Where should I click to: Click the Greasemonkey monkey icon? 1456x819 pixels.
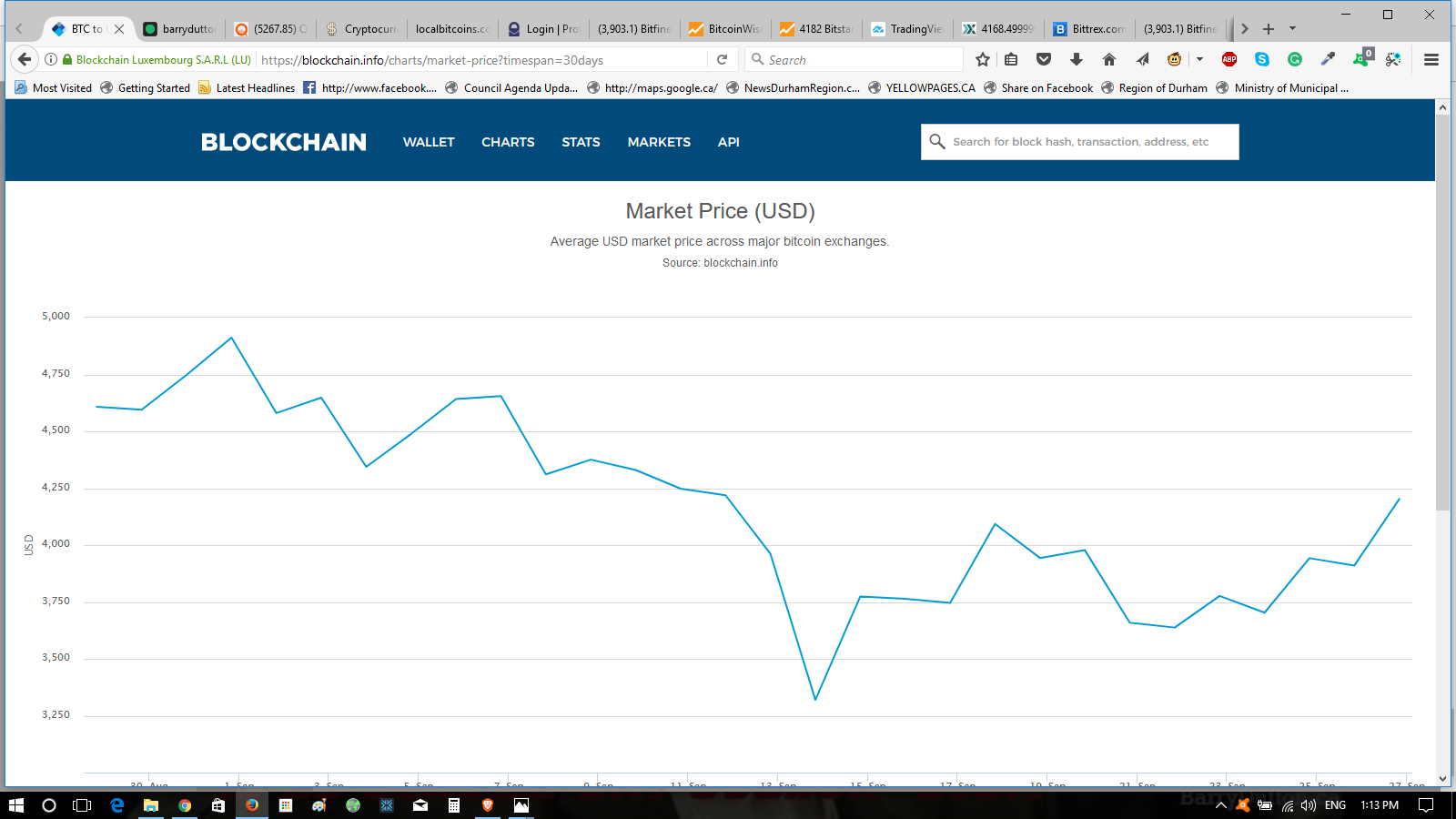tap(1175, 60)
